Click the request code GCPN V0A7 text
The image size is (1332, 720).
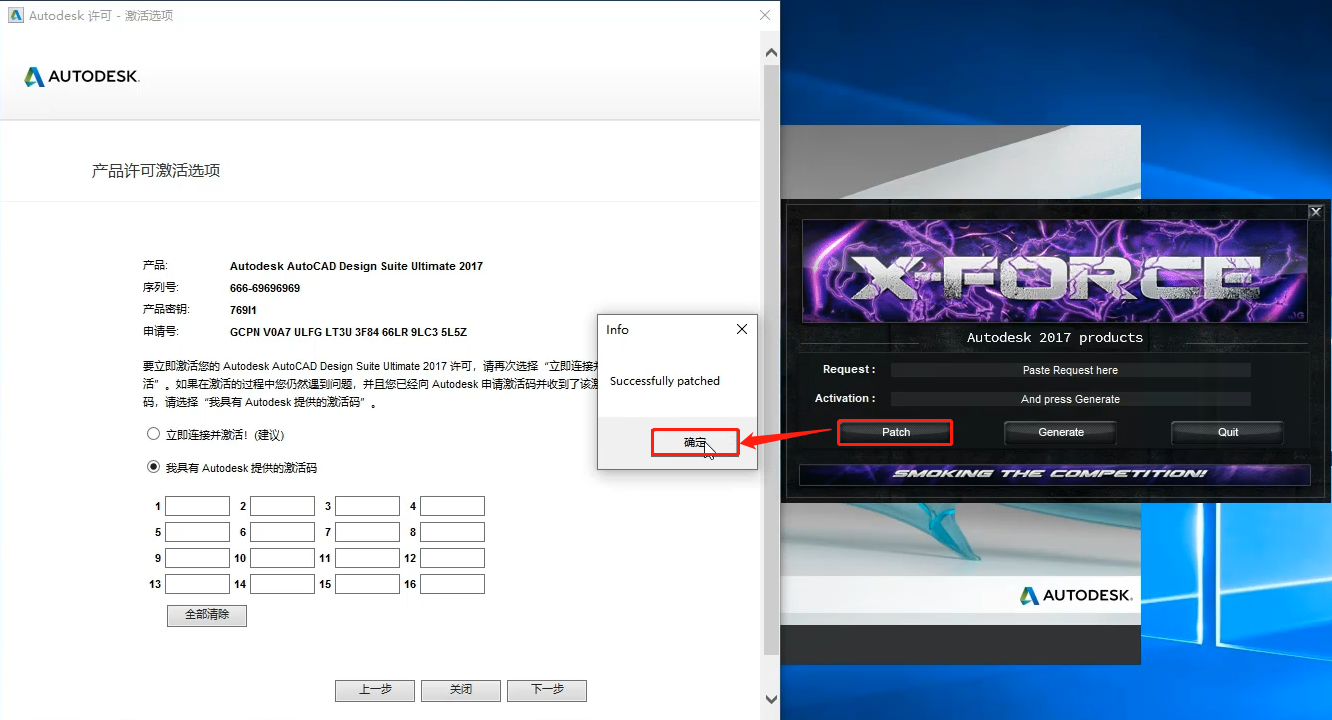[348, 332]
